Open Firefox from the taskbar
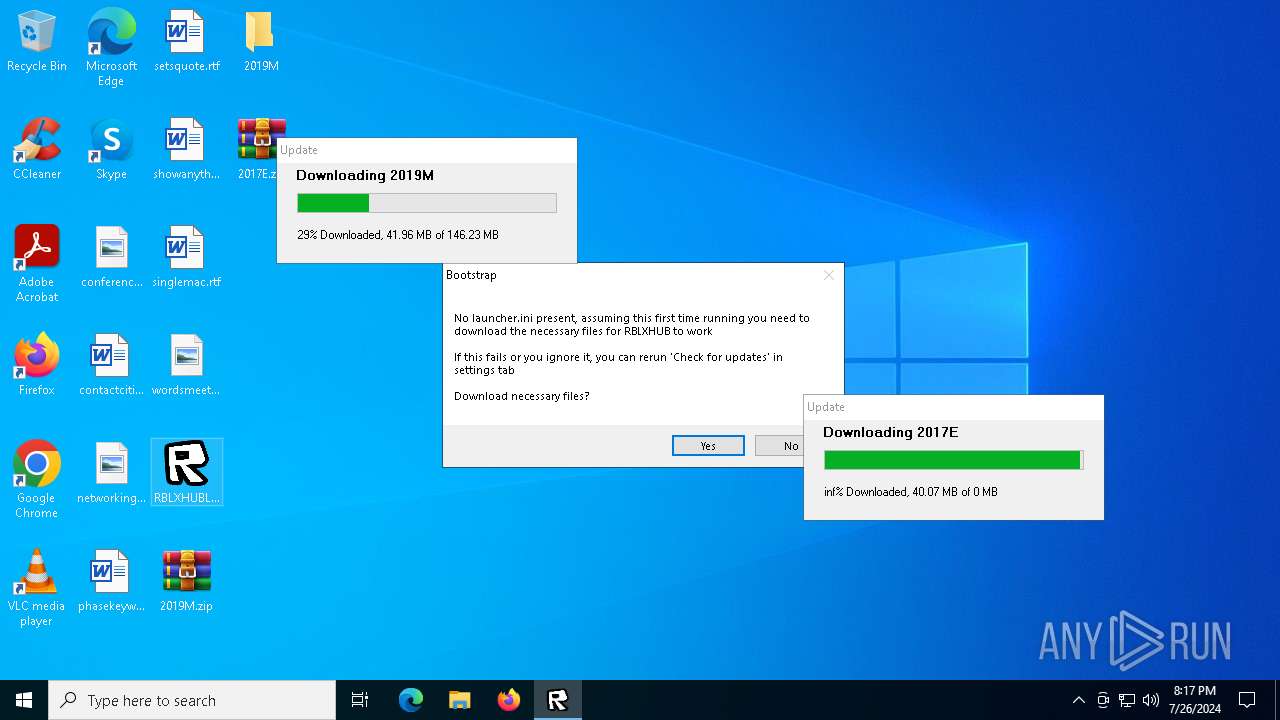 coord(509,700)
